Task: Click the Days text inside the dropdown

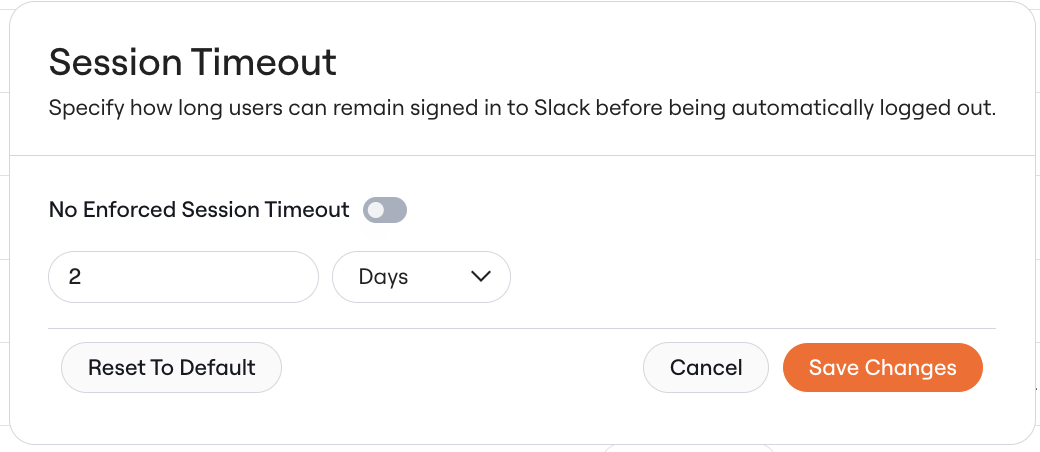Action: coord(383,277)
